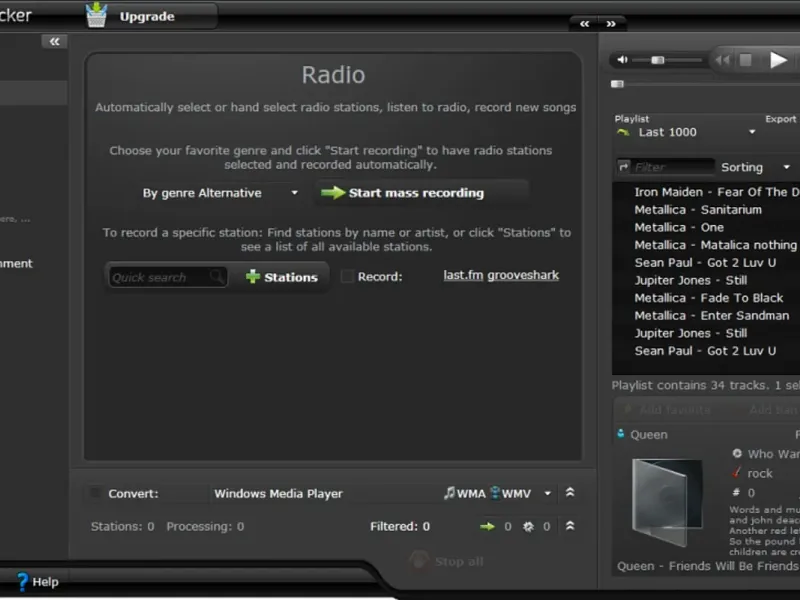The image size is (800, 600).
Task: Open the Last 1000 playlist dropdown
Action: [752, 132]
